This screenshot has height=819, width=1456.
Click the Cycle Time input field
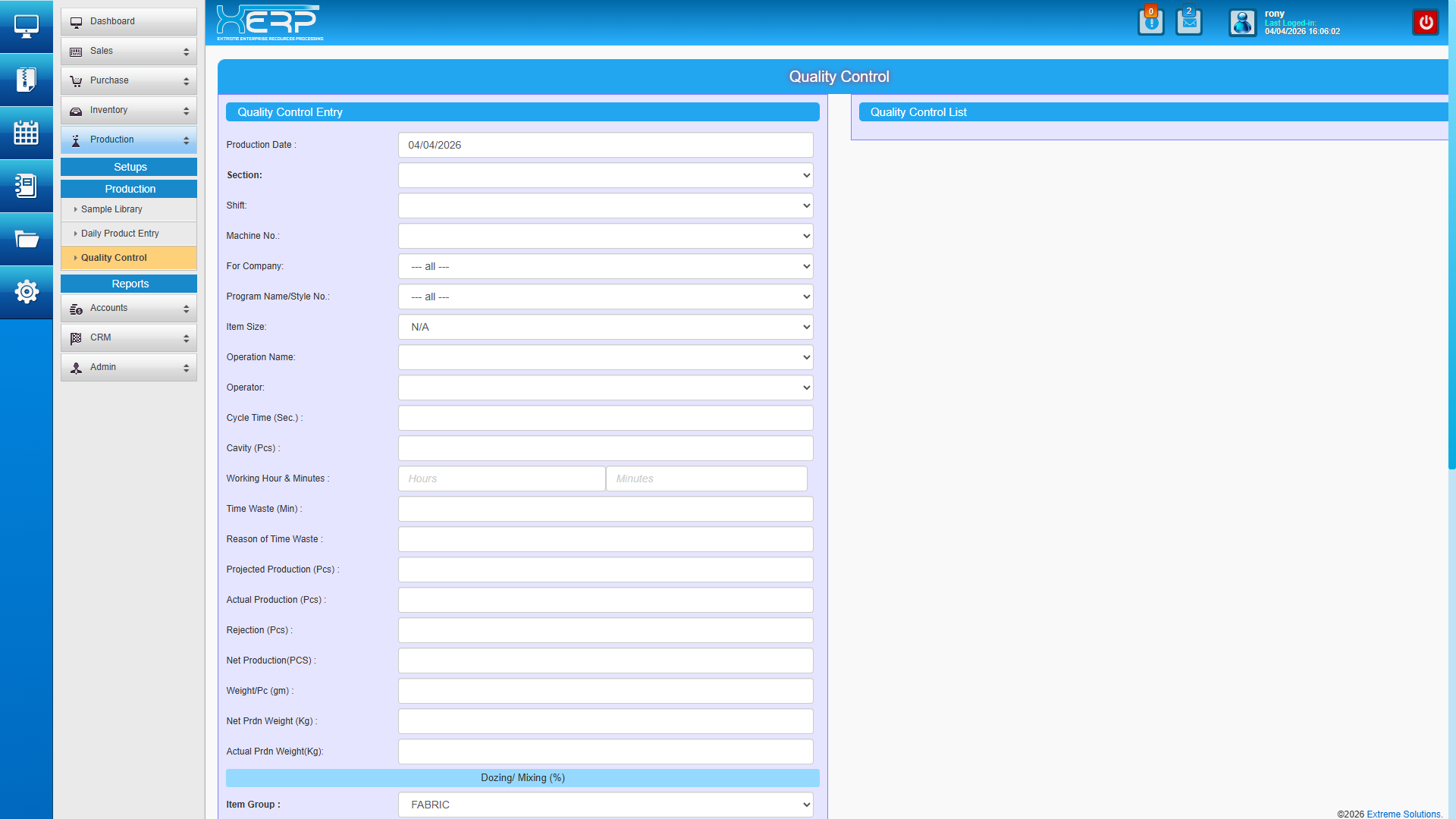pyautogui.click(x=605, y=418)
